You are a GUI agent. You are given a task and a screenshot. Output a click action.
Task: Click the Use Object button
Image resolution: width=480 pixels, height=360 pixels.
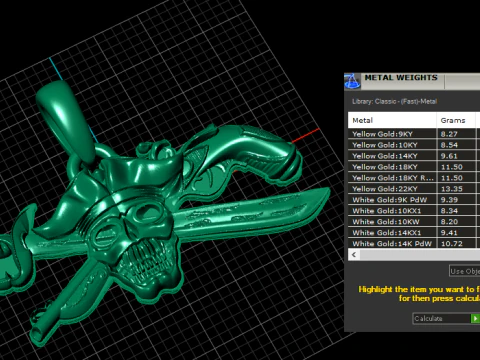[465, 271]
